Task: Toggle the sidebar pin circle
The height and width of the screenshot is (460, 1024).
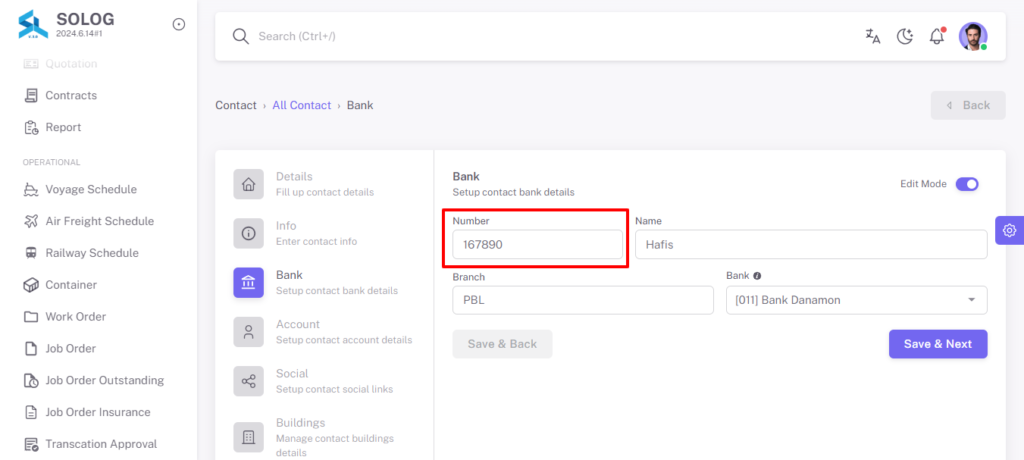Action: [x=178, y=24]
